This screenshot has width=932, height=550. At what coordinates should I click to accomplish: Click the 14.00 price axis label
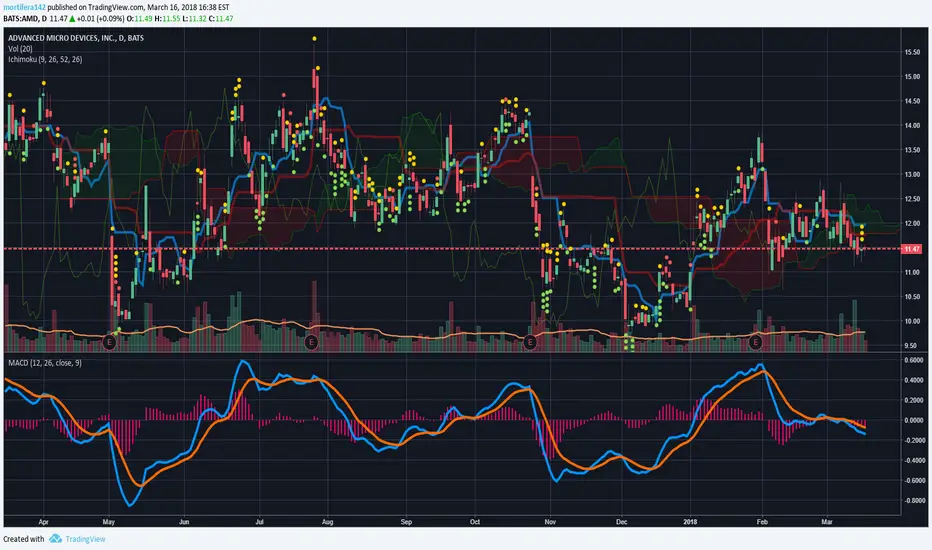(x=912, y=126)
